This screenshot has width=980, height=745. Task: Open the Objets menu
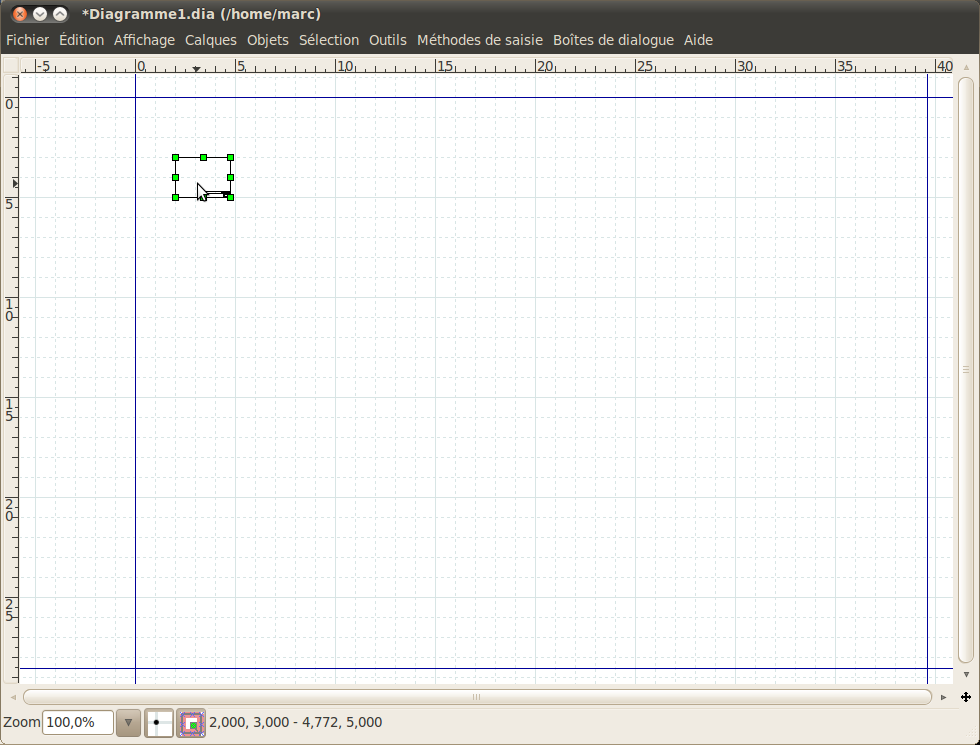coord(268,40)
